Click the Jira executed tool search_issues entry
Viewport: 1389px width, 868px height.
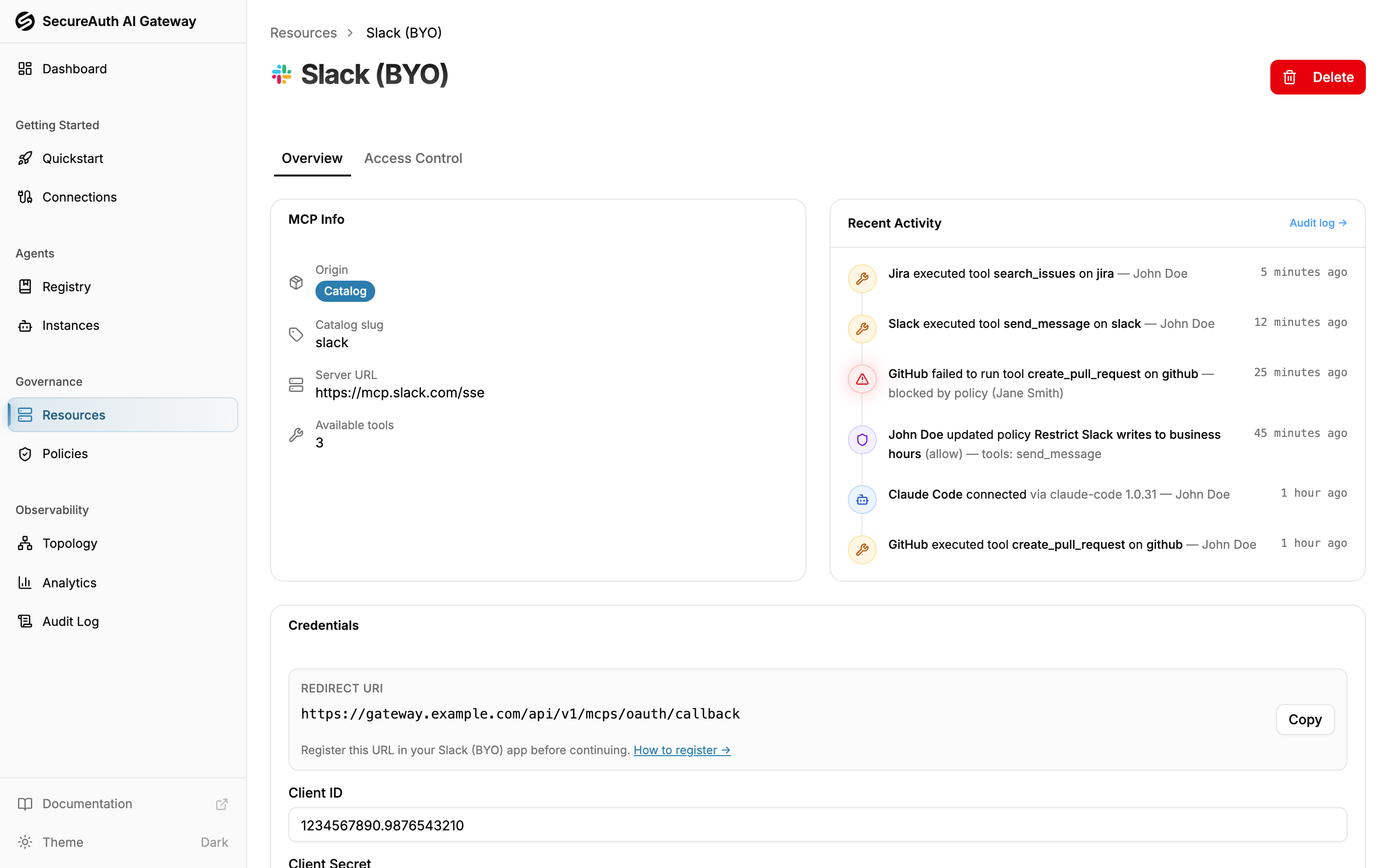point(1038,273)
